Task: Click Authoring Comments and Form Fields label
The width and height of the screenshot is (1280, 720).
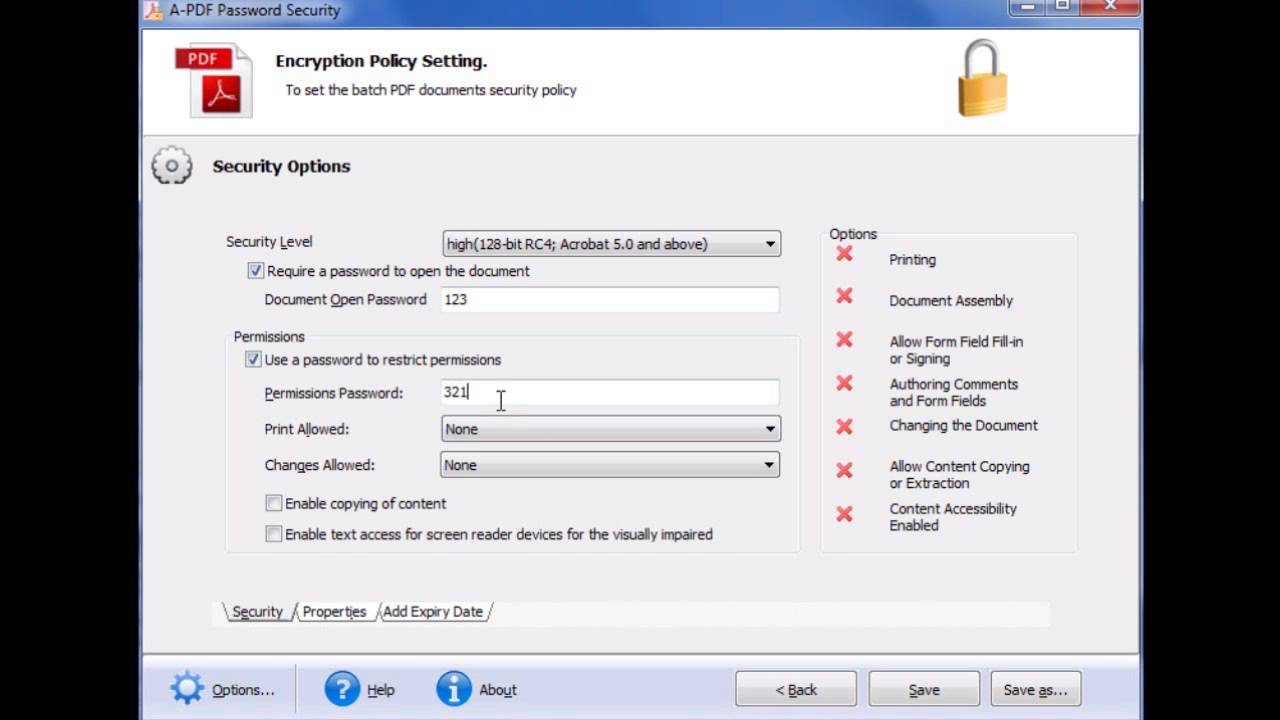Action: (x=954, y=392)
